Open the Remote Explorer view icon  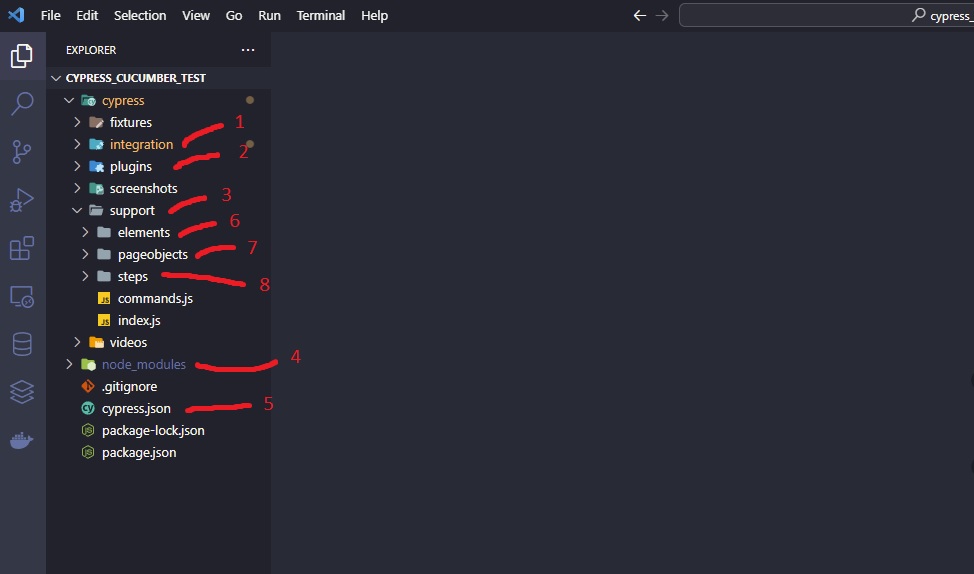pyautogui.click(x=22, y=296)
